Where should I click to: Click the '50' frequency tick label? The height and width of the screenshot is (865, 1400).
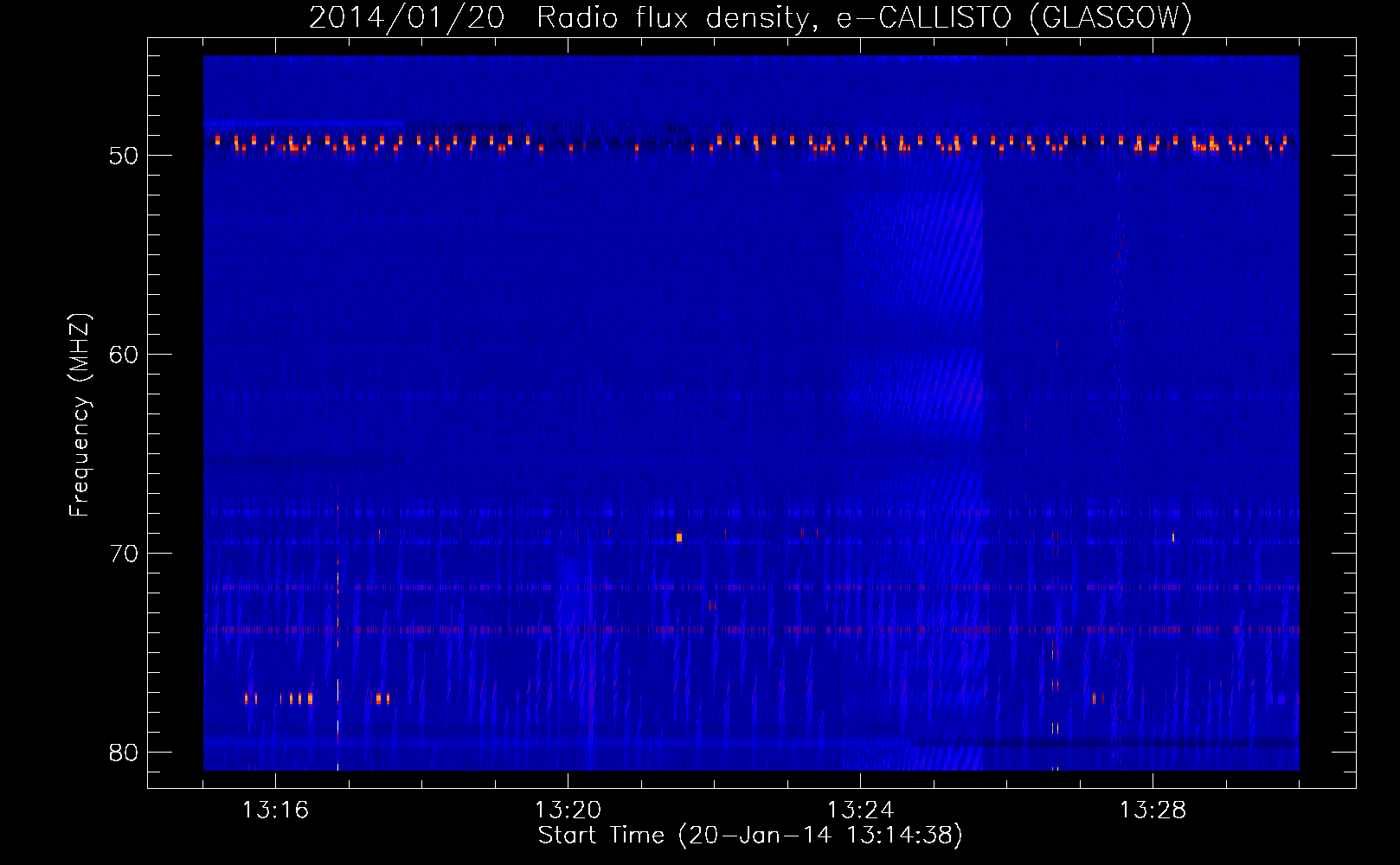[125, 156]
